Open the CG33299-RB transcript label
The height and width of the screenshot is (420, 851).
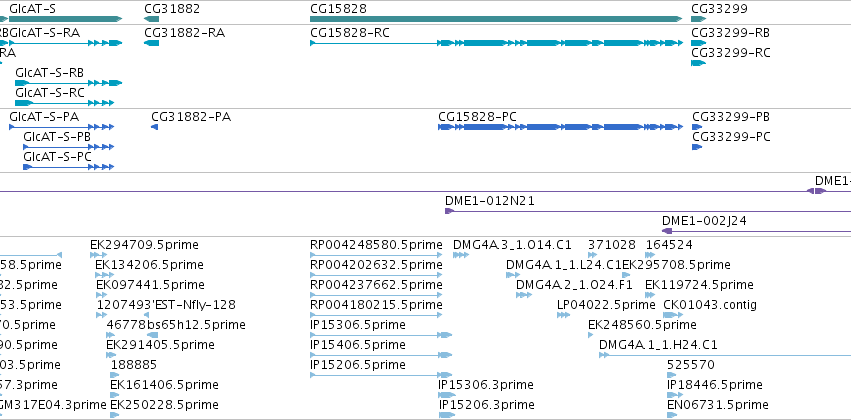coord(730,33)
